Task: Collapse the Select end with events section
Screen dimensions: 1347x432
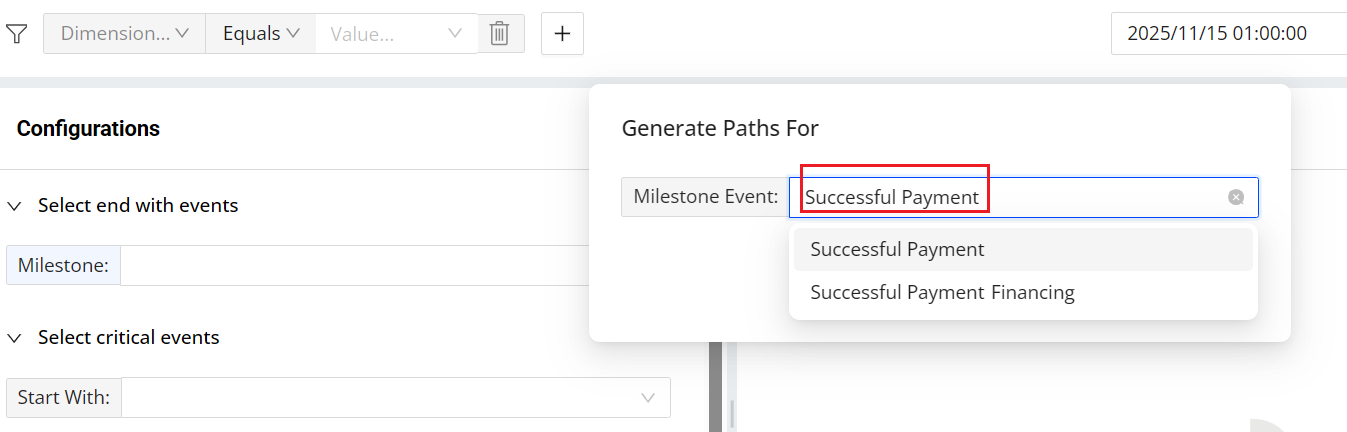Action: coord(15,206)
